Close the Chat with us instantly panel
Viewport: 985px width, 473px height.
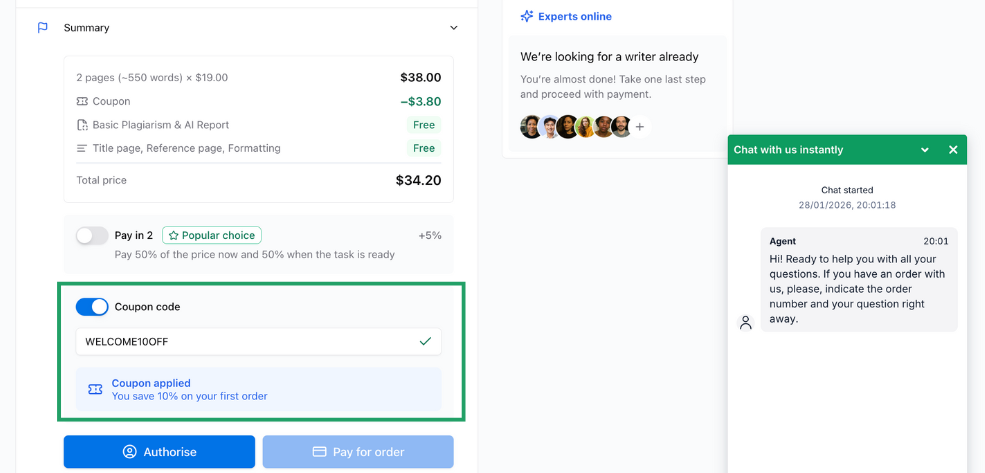click(x=953, y=150)
